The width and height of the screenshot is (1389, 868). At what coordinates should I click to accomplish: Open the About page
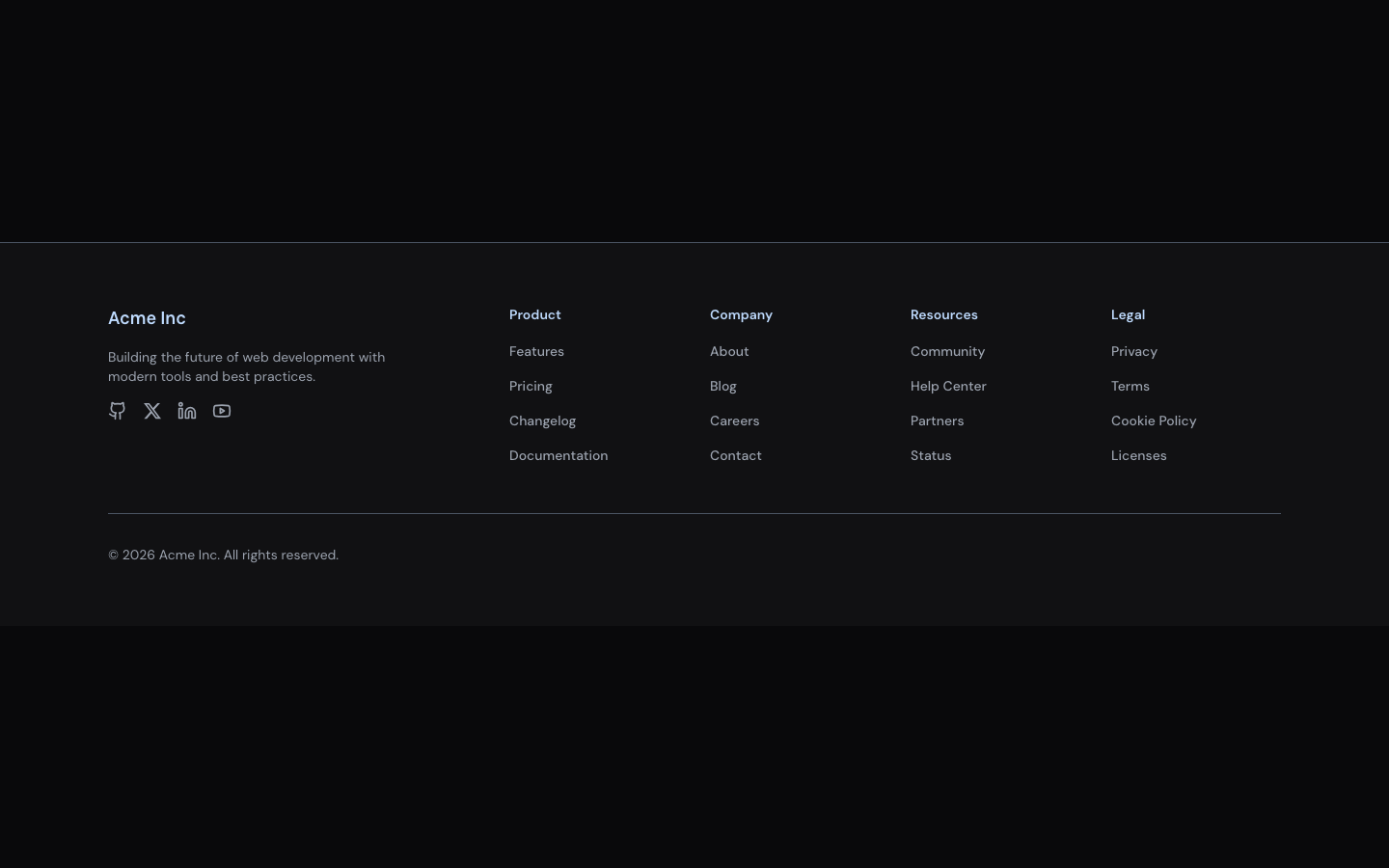[729, 351]
